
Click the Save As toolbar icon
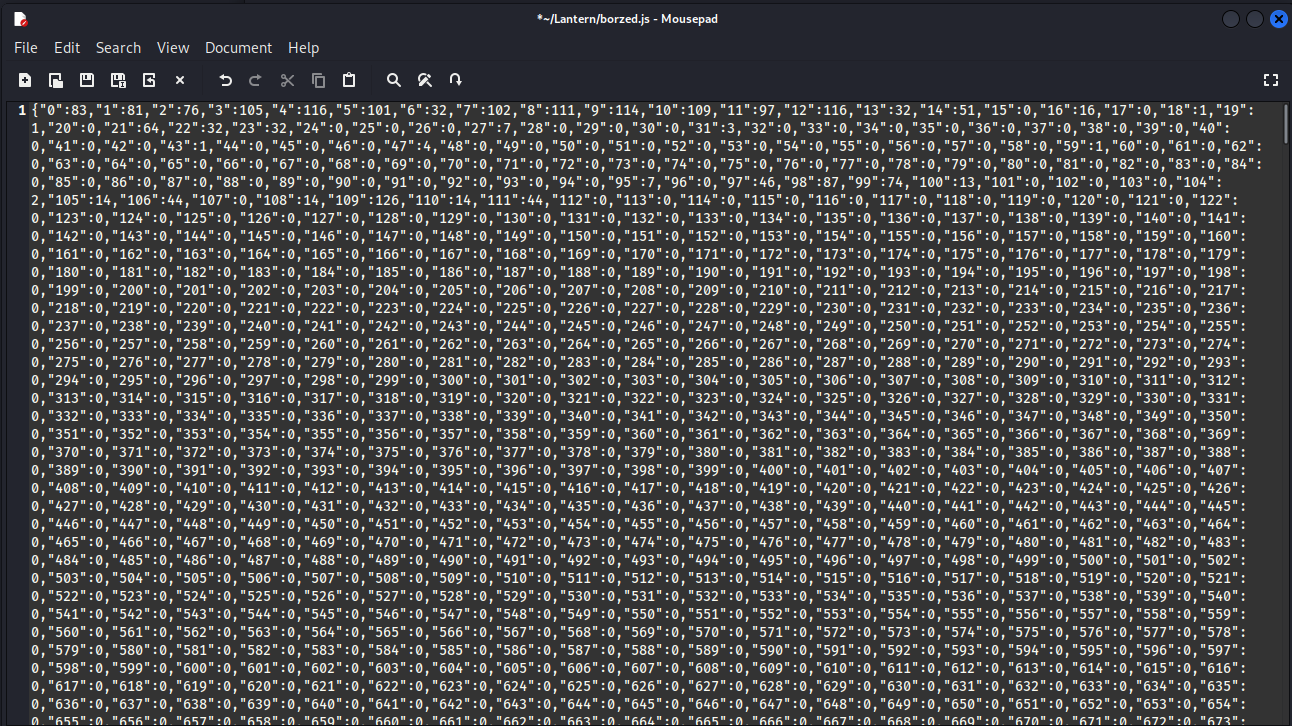point(118,80)
